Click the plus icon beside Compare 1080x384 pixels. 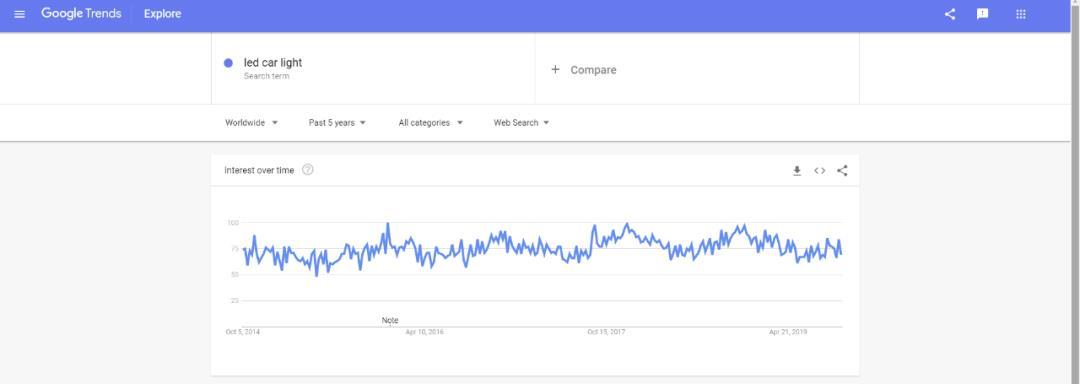point(555,70)
